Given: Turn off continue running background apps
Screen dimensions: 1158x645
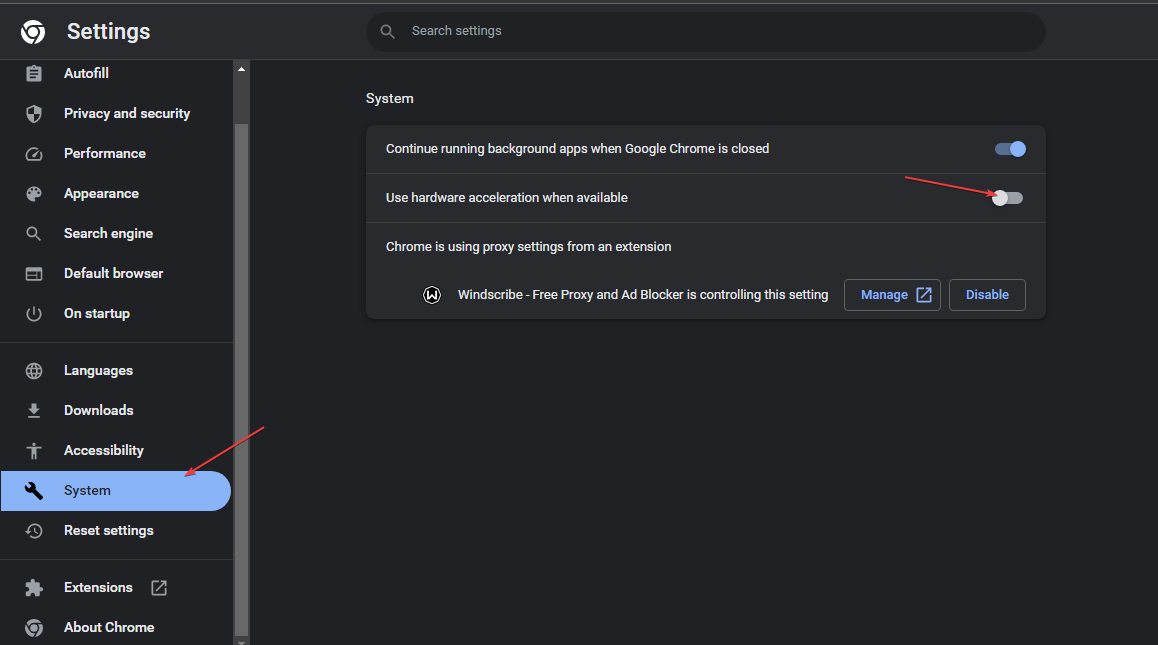Looking at the screenshot, I should [1010, 149].
